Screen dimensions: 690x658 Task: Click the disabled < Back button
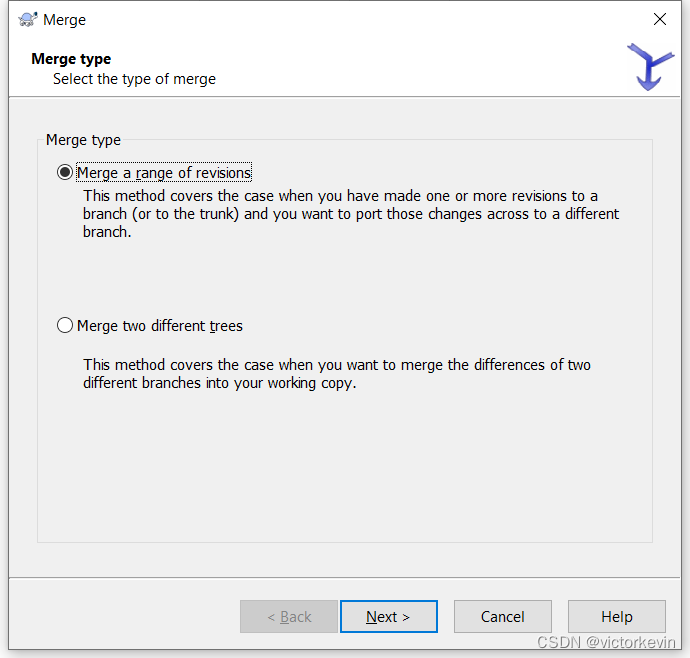(x=289, y=616)
